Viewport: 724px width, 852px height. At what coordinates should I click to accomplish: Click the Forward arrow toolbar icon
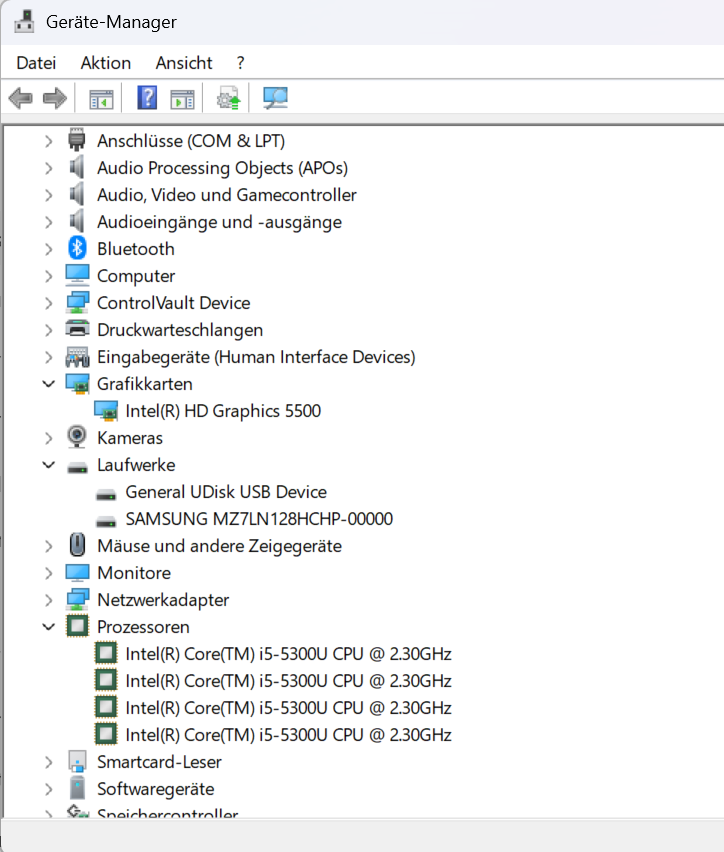pyautogui.click(x=54, y=98)
